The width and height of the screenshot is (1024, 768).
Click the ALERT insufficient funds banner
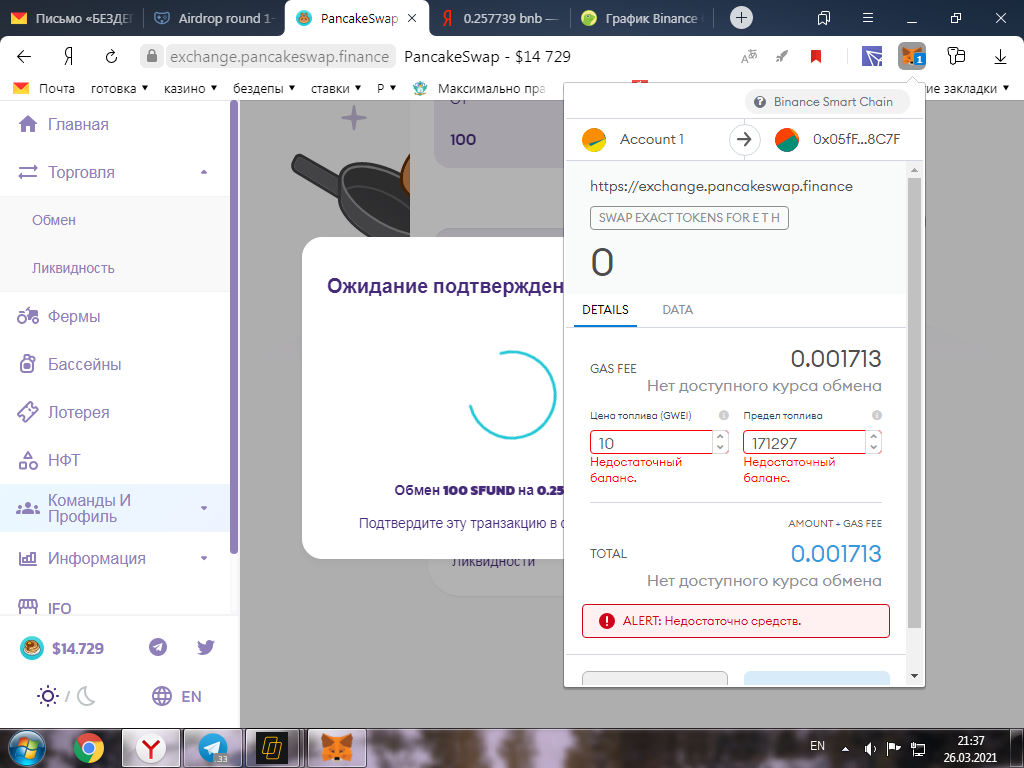tap(735, 620)
